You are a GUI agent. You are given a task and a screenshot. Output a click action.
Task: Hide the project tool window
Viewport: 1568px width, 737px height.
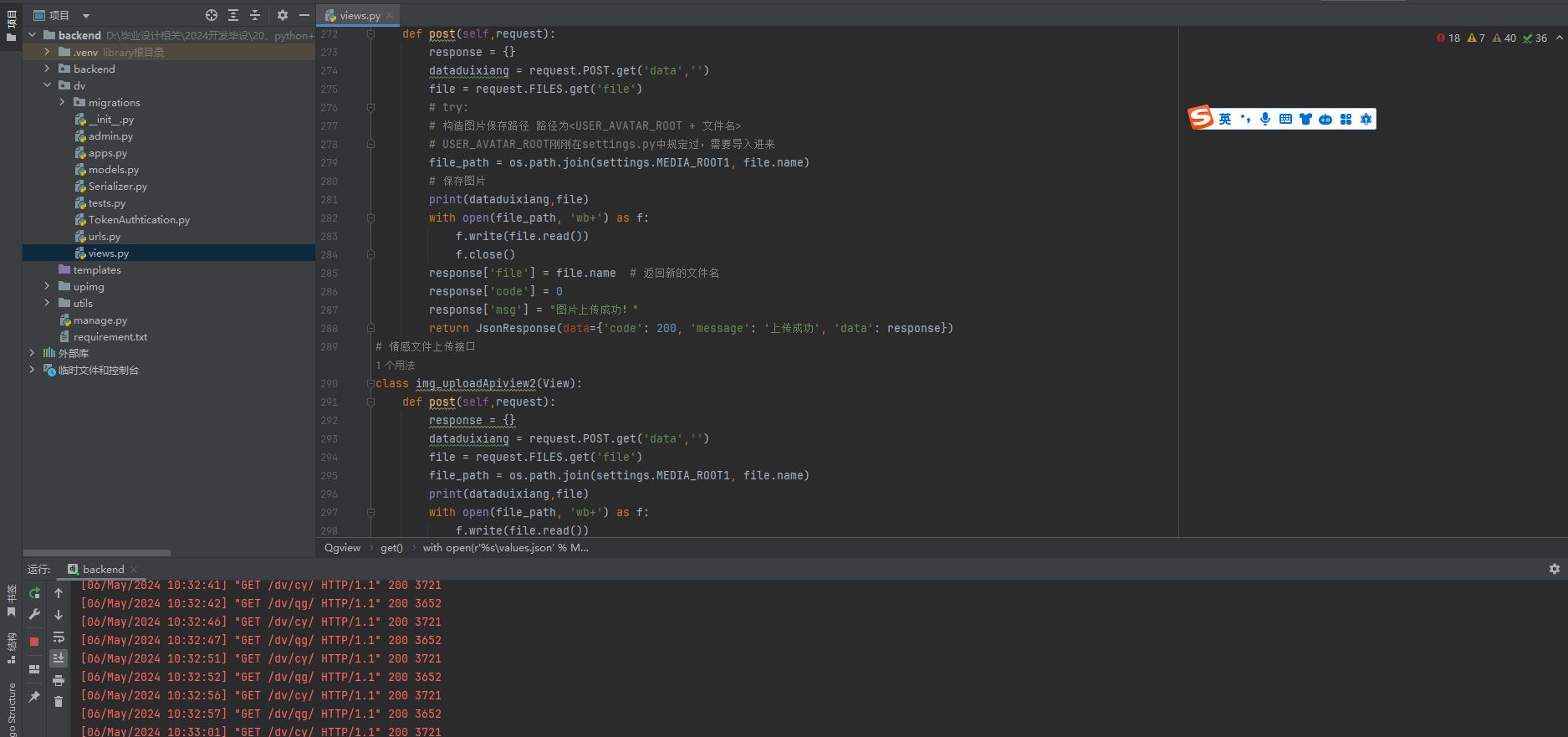304,15
